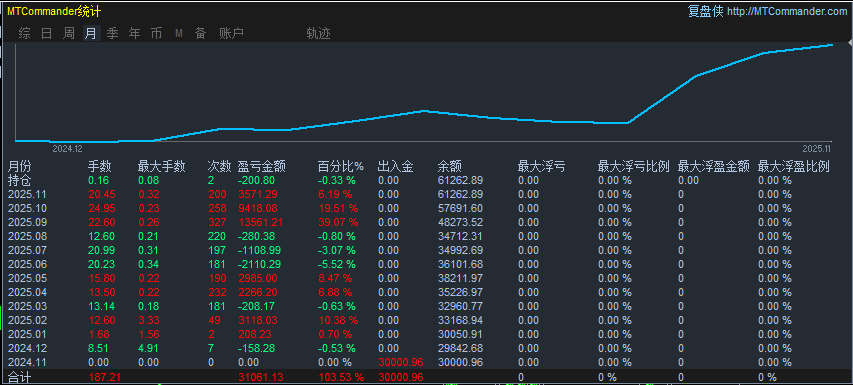The height and width of the screenshot is (385, 853).
Task: Click the 2025.11 chart axis label
Action: click(x=817, y=148)
